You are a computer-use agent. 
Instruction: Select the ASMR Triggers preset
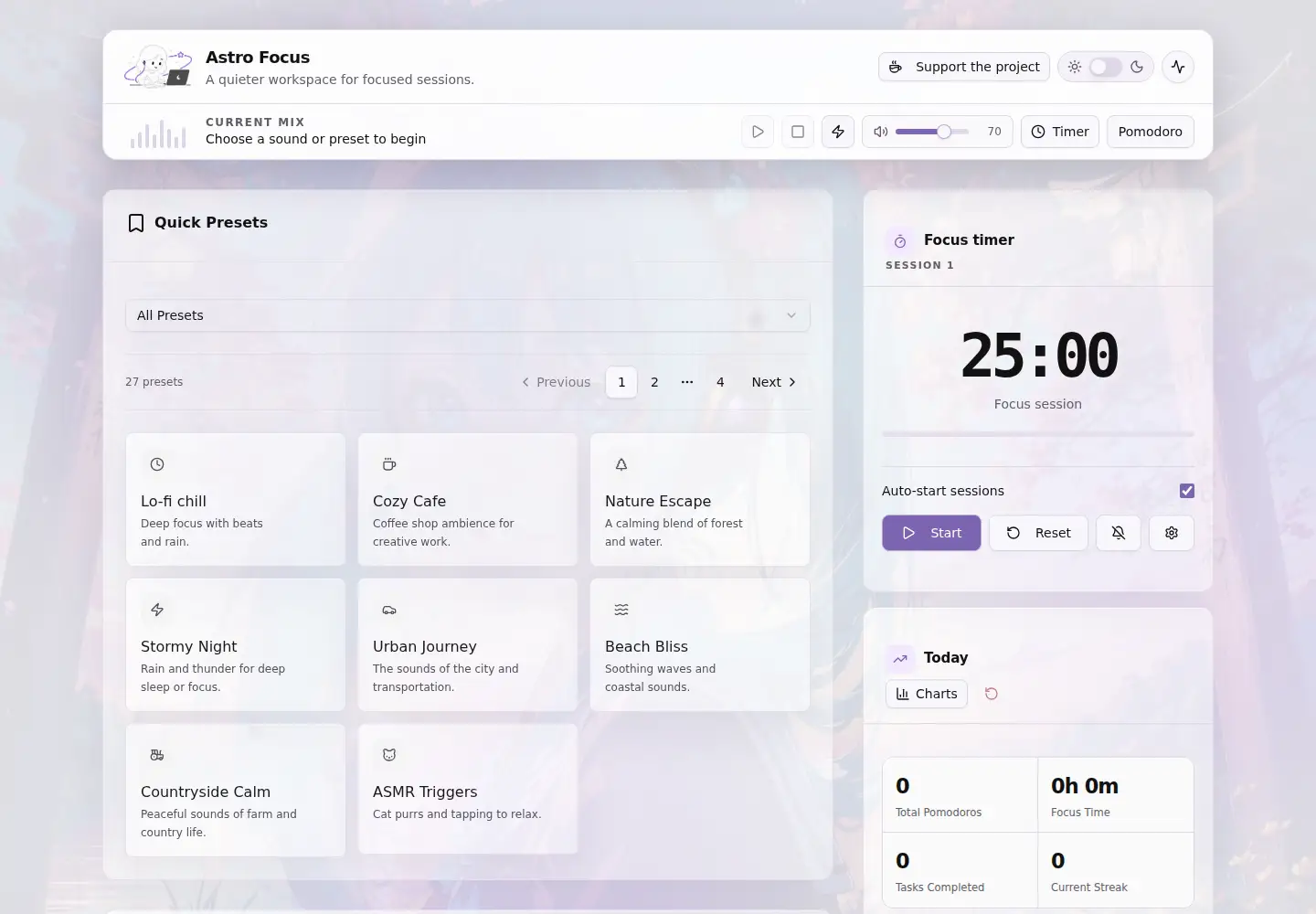(468, 789)
